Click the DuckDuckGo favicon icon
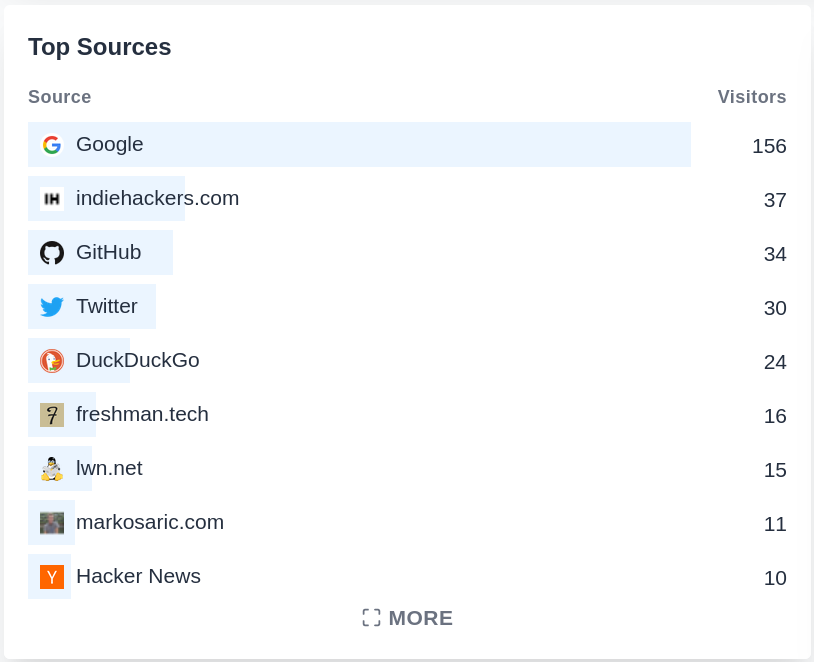The image size is (814, 662). [x=50, y=360]
